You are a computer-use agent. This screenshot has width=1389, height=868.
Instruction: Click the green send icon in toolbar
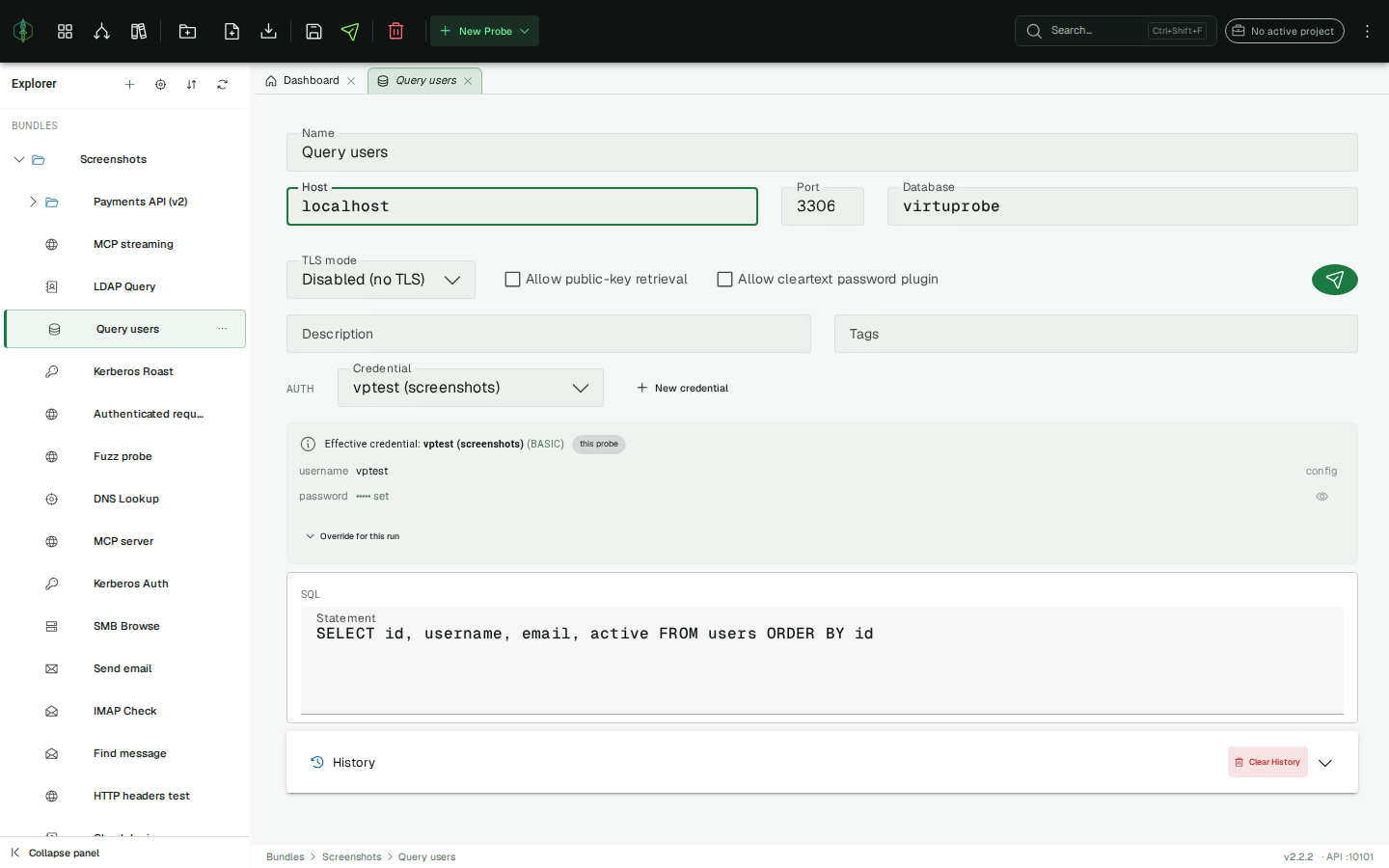point(350,31)
